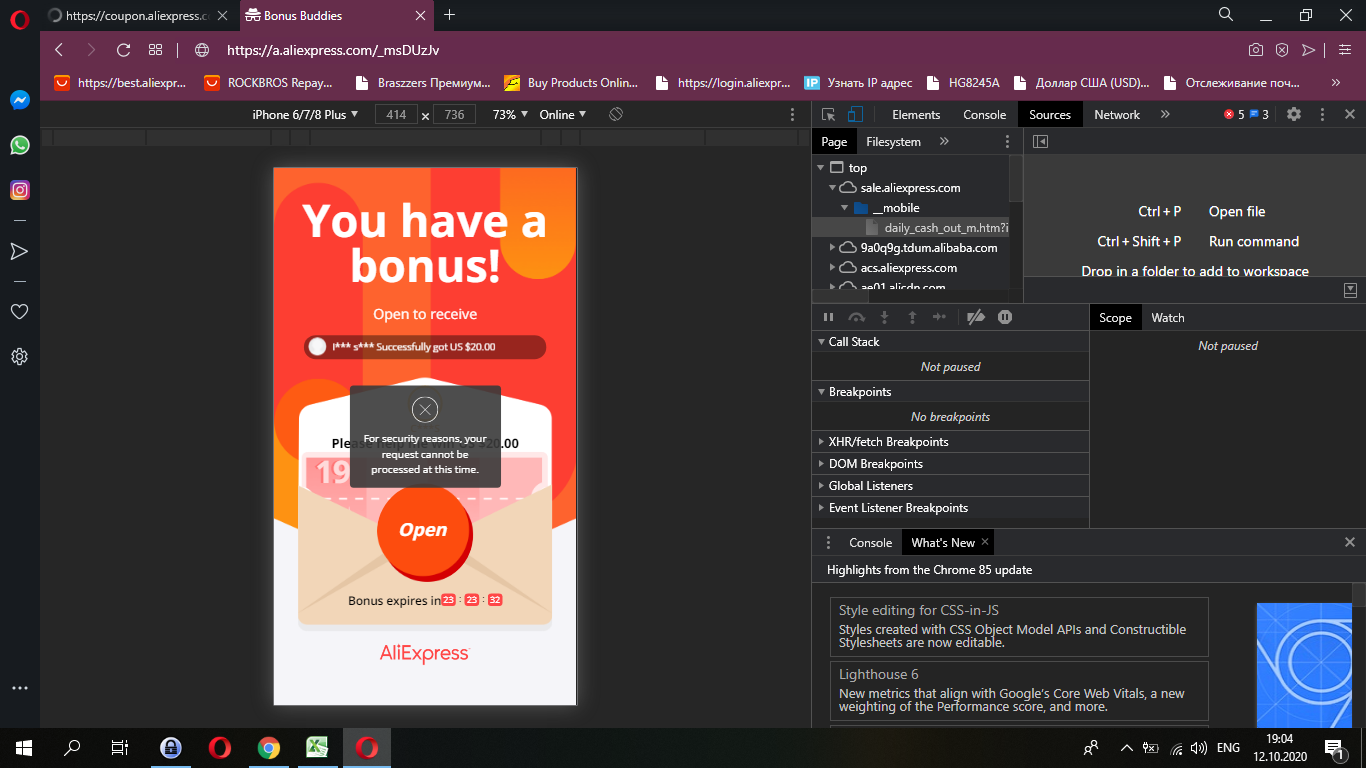Click the globe site info icon

(202, 50)
